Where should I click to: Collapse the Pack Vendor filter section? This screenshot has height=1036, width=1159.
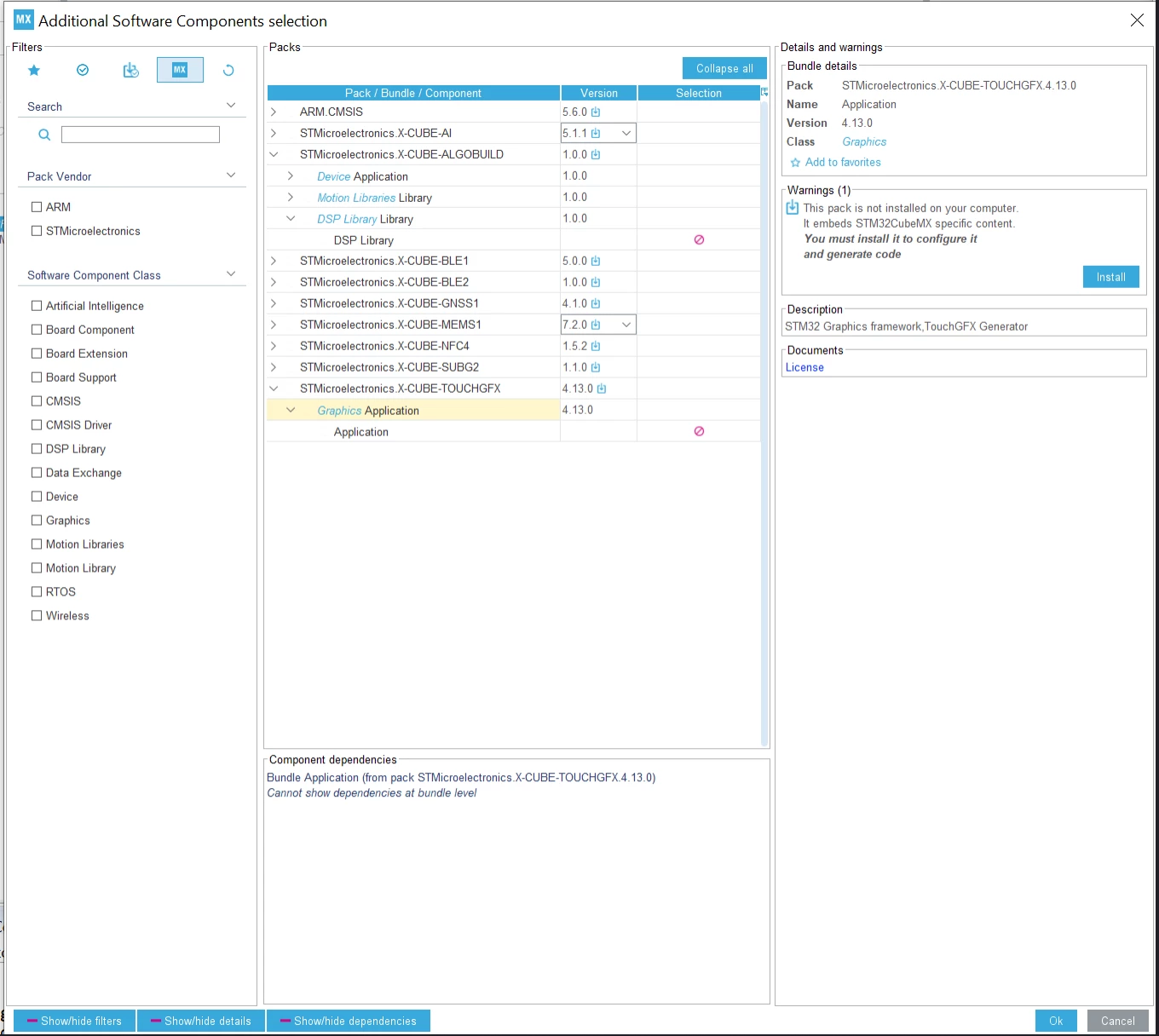coord(231,176)
